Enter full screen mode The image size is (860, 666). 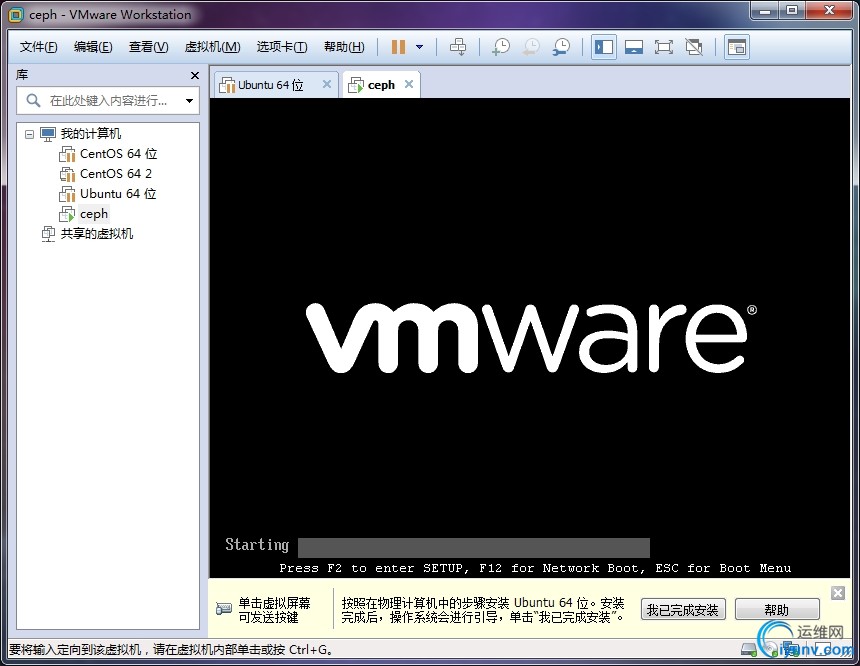(x=664, y=47)
